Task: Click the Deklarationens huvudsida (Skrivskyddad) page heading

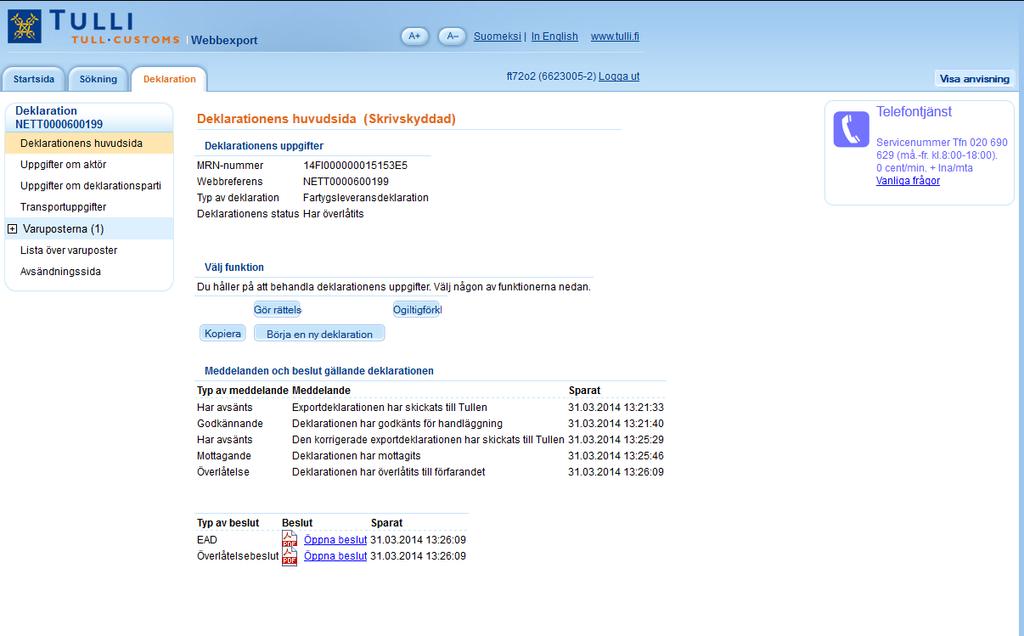Action: point(326,119)
